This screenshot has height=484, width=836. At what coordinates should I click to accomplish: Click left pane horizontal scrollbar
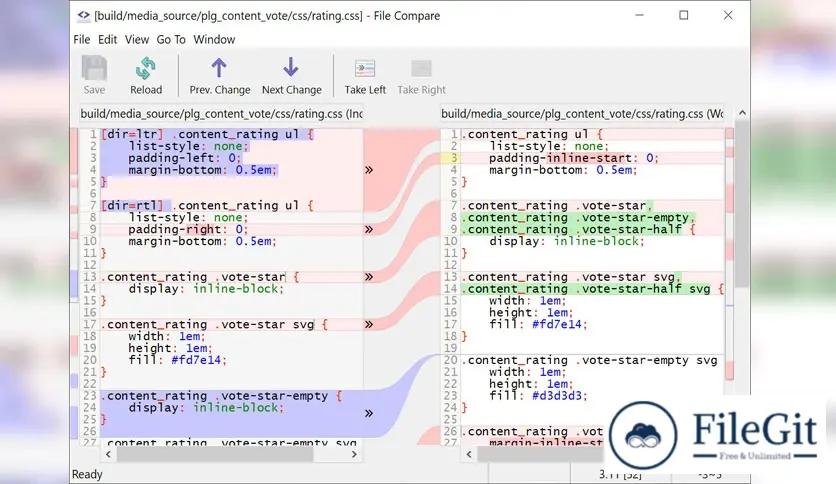(x=220, y=453)
